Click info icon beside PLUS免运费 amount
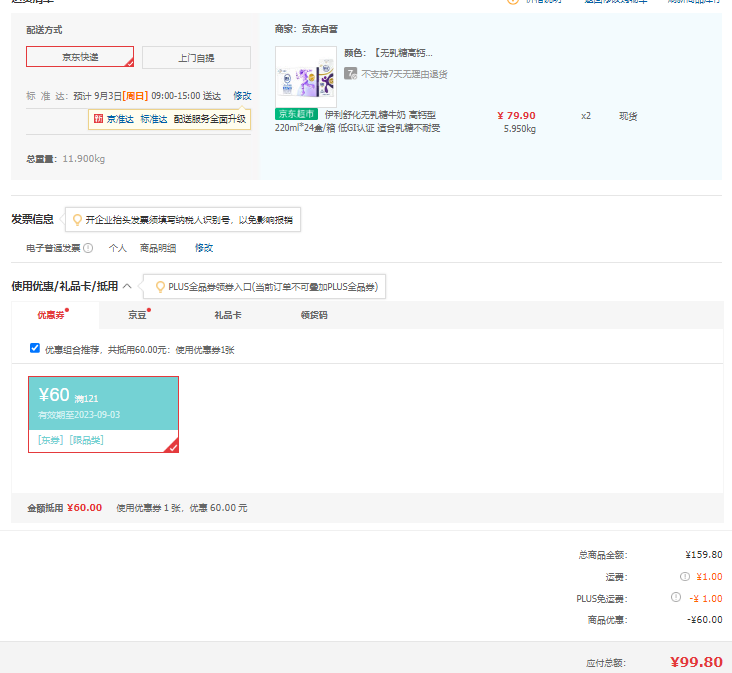This screenshot has height=673, width=732. [676, 597]
